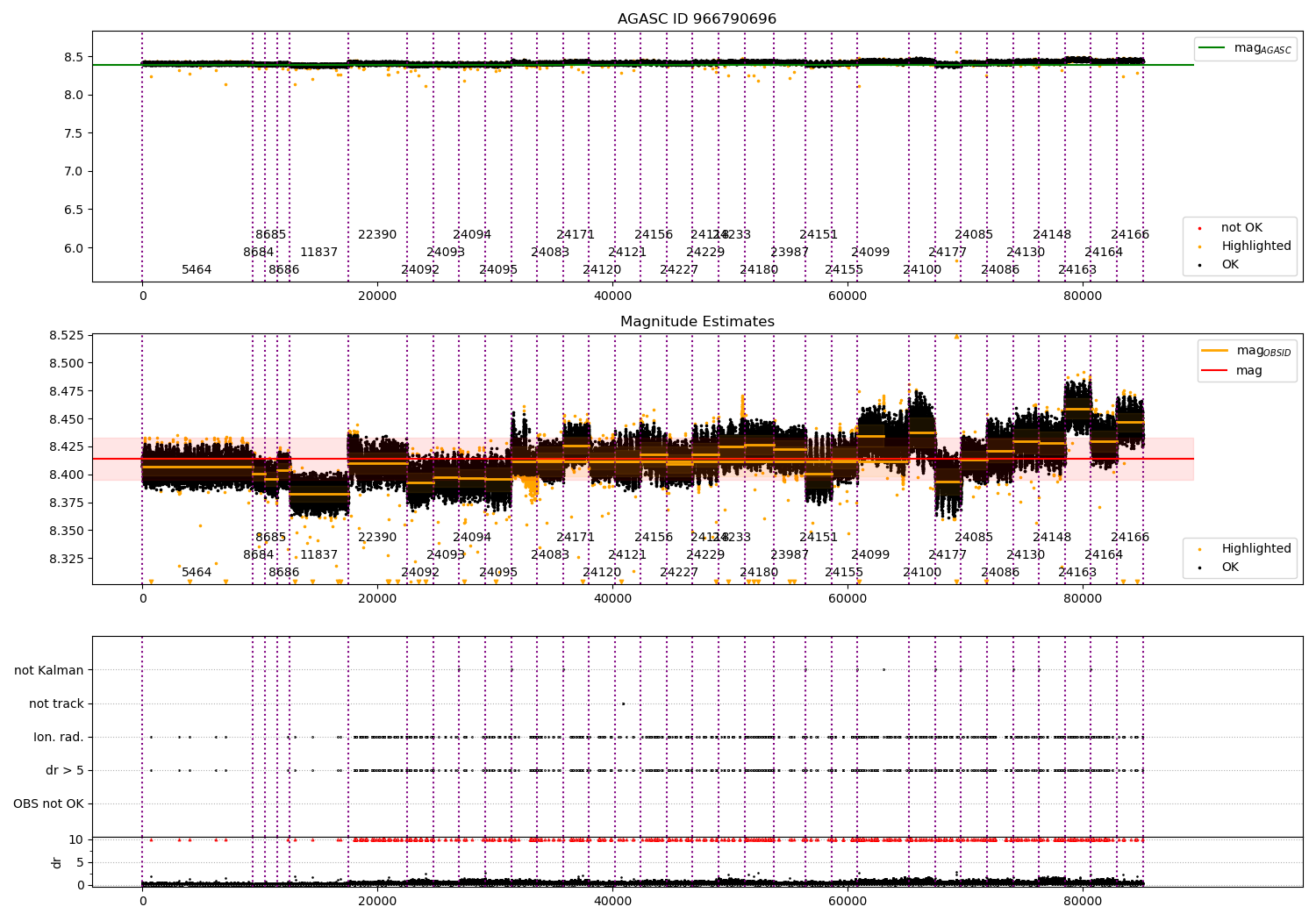Click OBSID label 24099 in top plot
This screenshot has width=1316, height=921.
[x=870, y=253]
